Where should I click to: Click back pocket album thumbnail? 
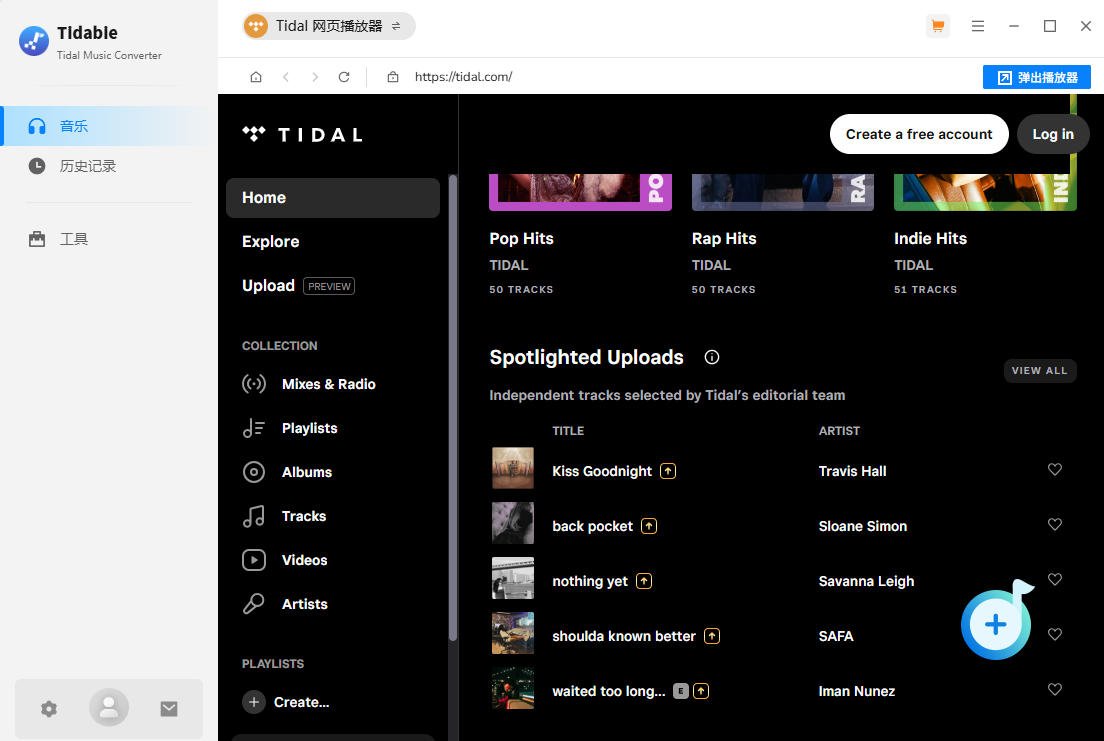(x=513, y=523)
